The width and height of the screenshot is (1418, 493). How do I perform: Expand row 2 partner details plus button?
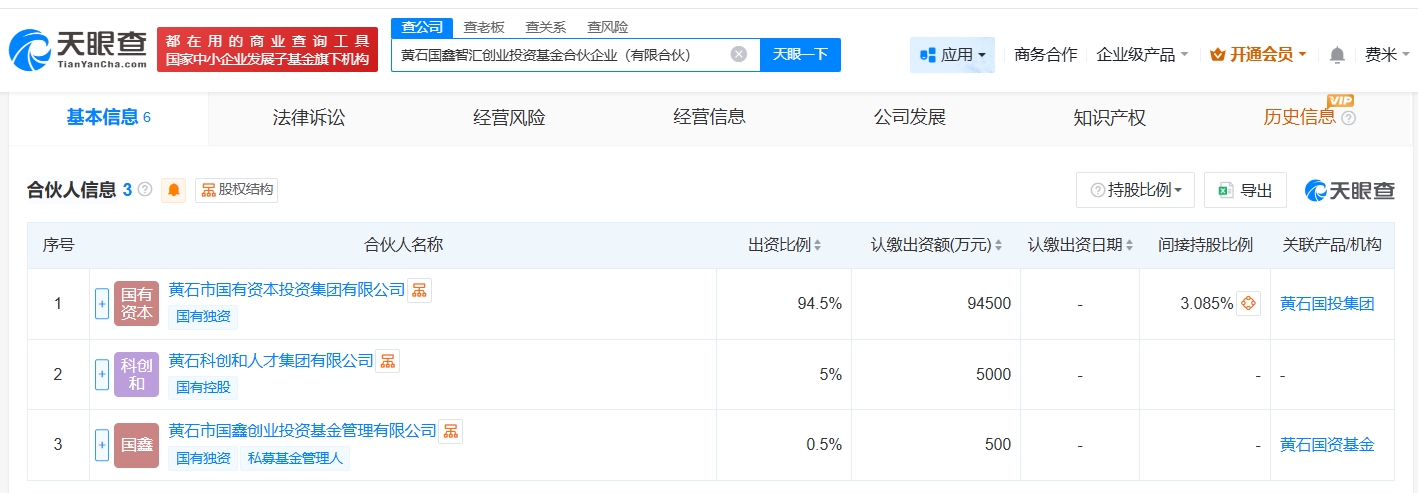click(x=102, y=374)
